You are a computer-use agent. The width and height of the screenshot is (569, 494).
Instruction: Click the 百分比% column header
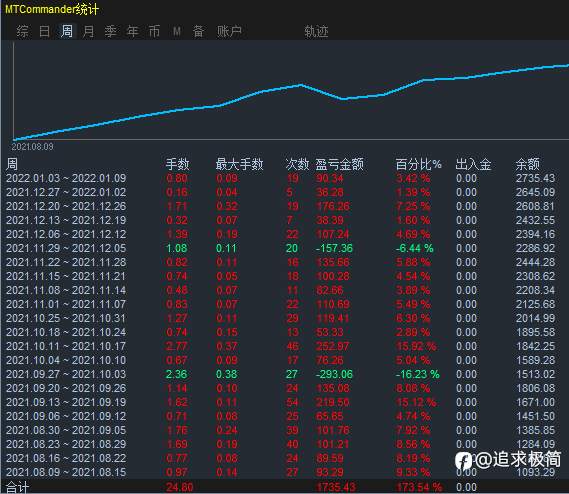[x=418, y=164]
